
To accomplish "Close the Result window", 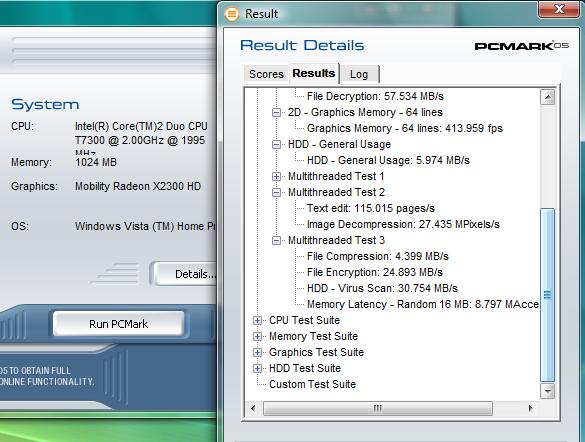I will coord(560,9).
